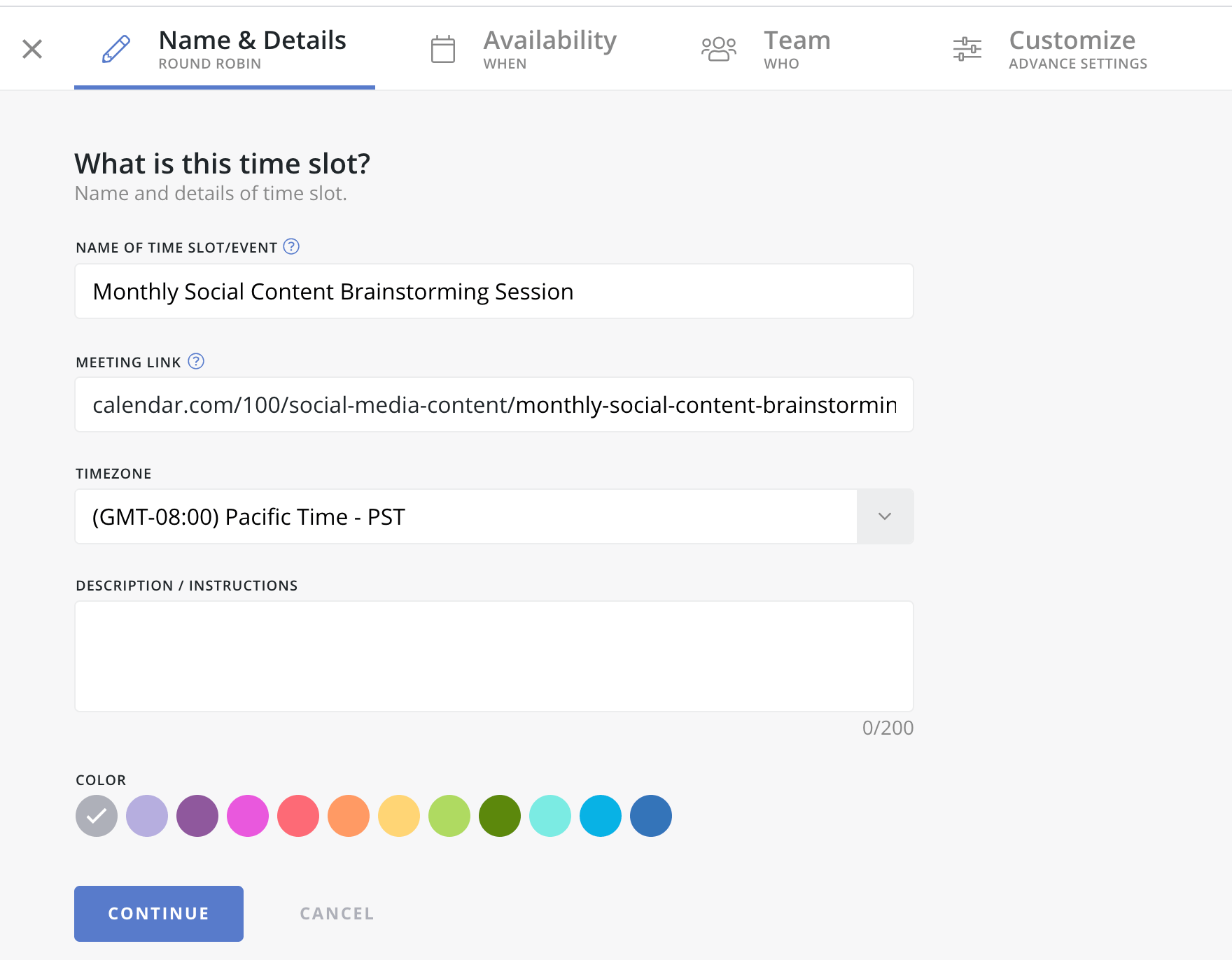Open help tooltip next to Meeting Link
1232x960 pixels.
click(x=196, y=361)
